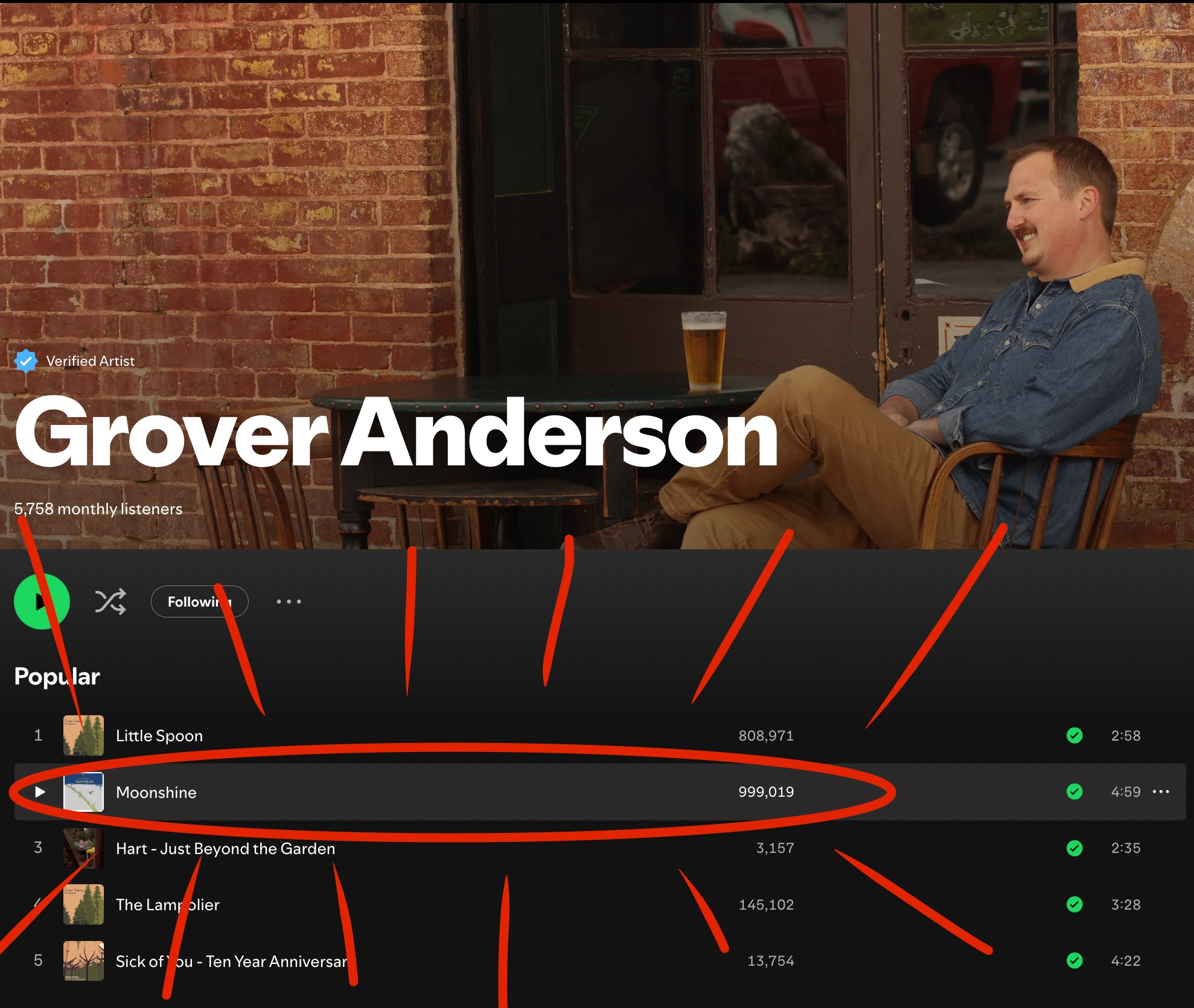Click Sick of You album art thumbnail
Screen dimensions: 1194x1008
83,960
